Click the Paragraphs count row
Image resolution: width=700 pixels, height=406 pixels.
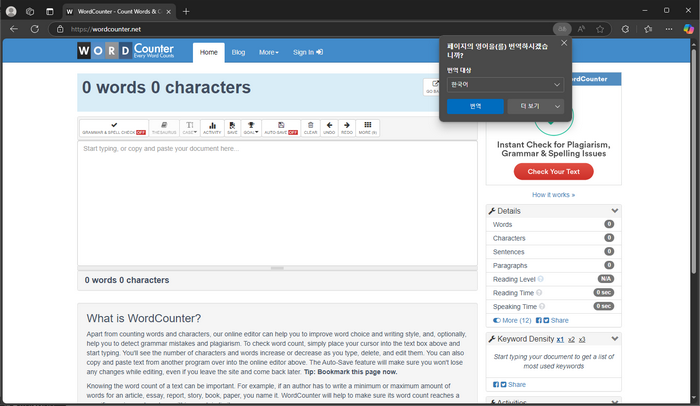pyautogui.click(x=553, y=265)
